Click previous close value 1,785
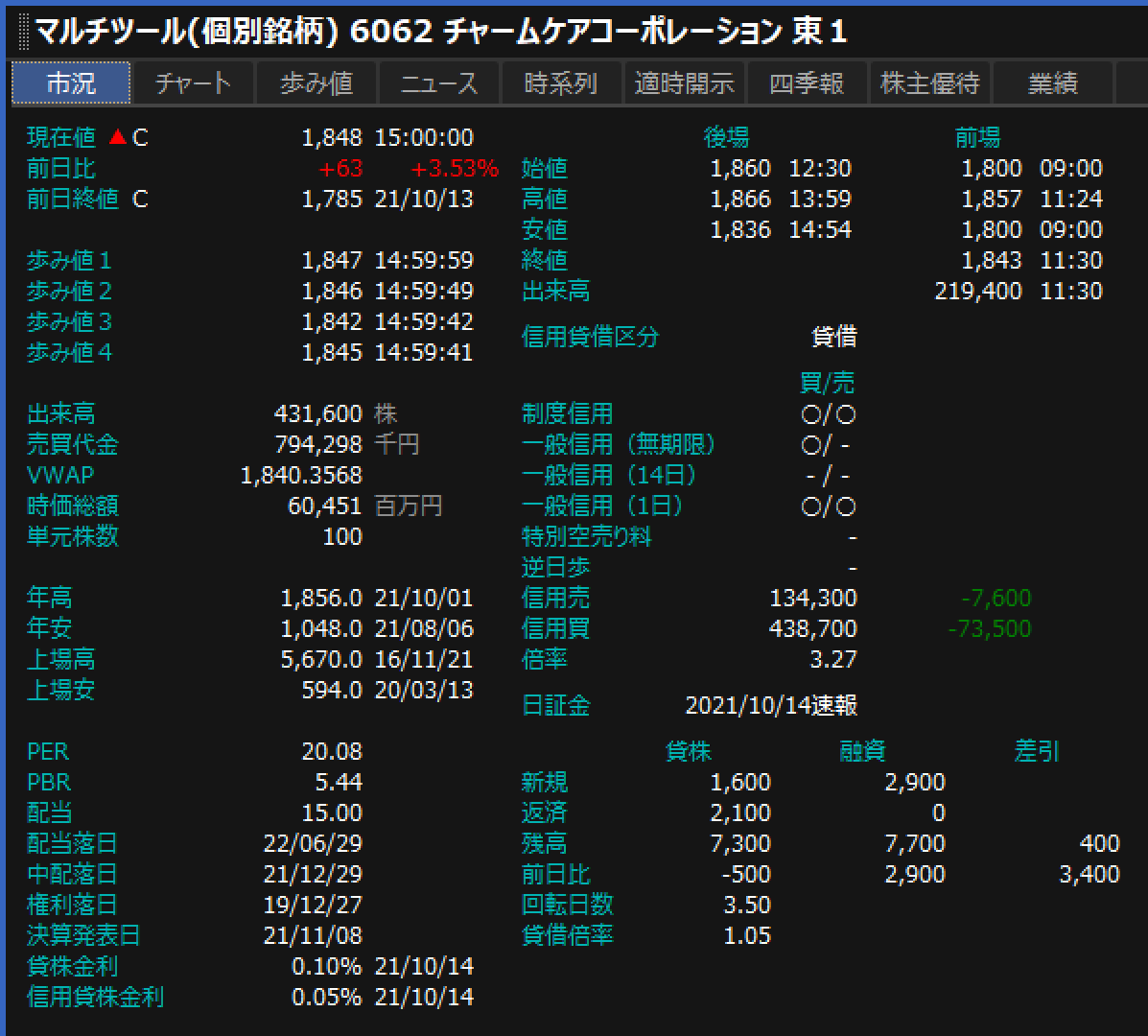The width and height of the screenshot is (1148, 1036). [332, 200]
